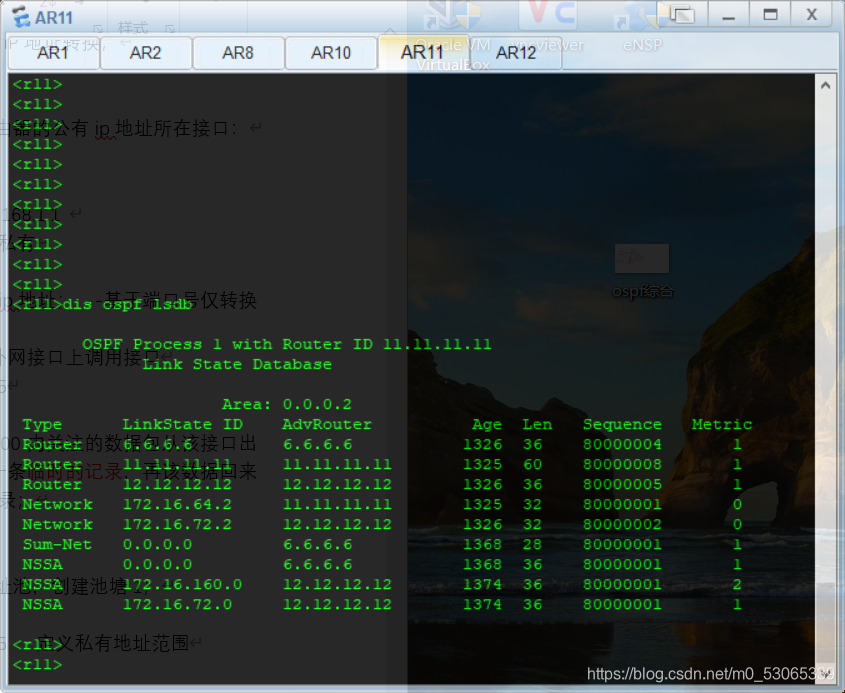The width and height of the screenshot is (845, 693).
Task: Click the 'Age' column header
Action: pos(487,425)
